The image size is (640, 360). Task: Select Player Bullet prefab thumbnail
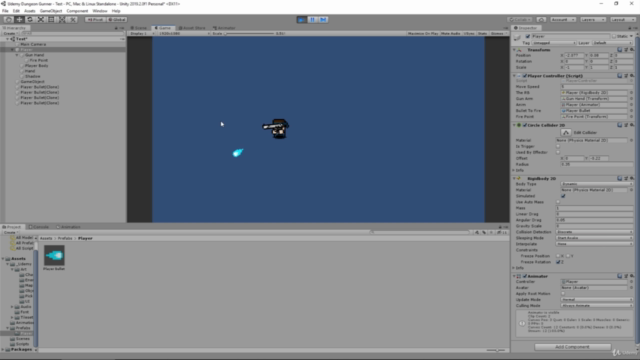[x=54, y=255]
